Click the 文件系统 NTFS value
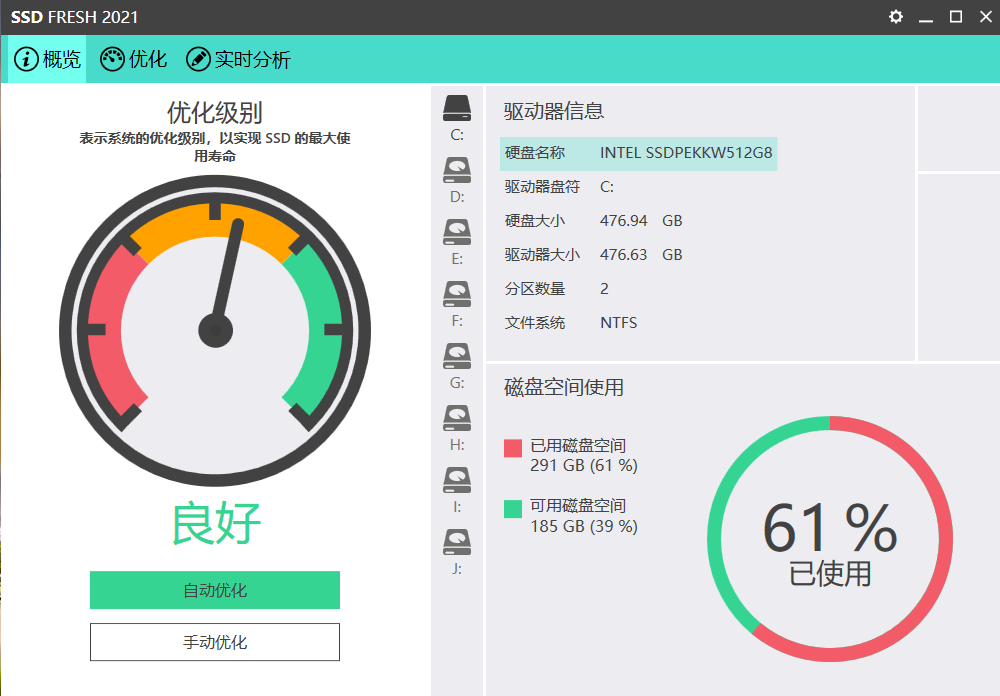This screenshot has width=1000, height=696. pyautogui.click(x=618, y=323)
